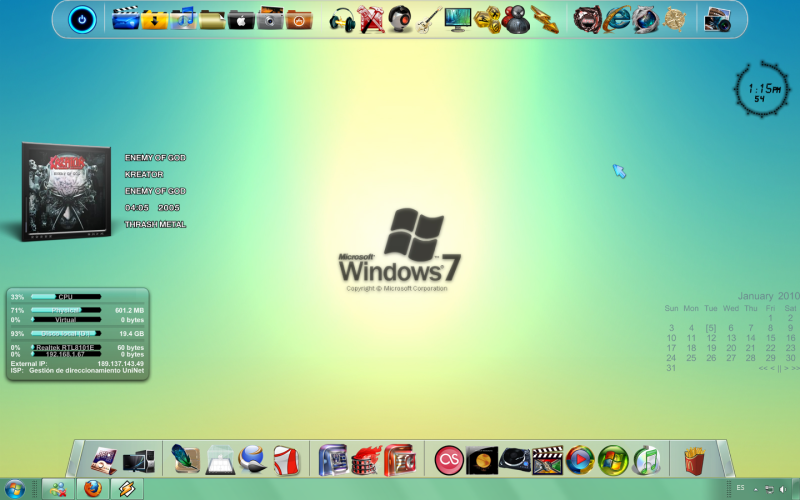The height and width of the screenshot is (500, 800).
Task: Select today's date [5] in calendar
Action: point(711,328)
